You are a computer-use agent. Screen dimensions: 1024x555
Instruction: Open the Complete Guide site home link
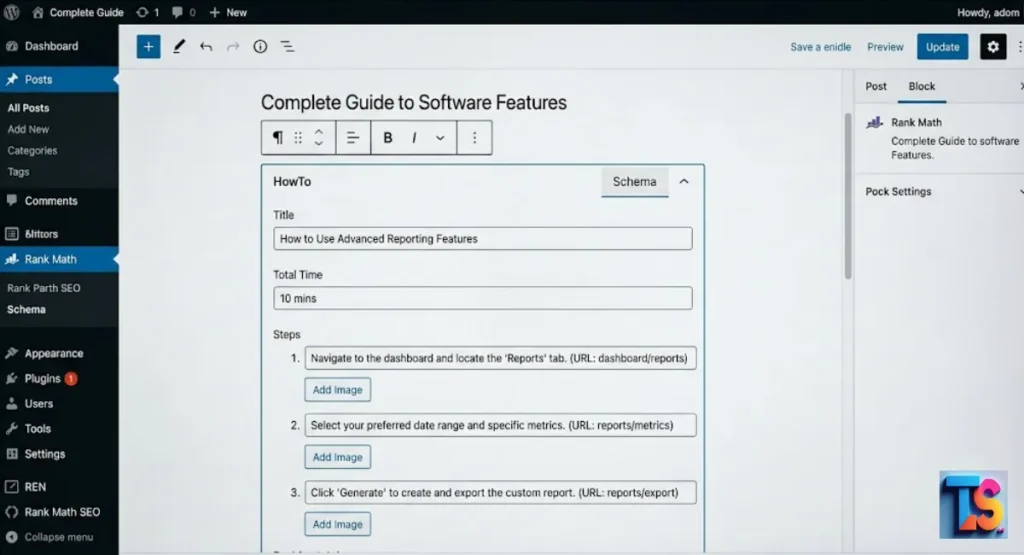coord(78,12)
